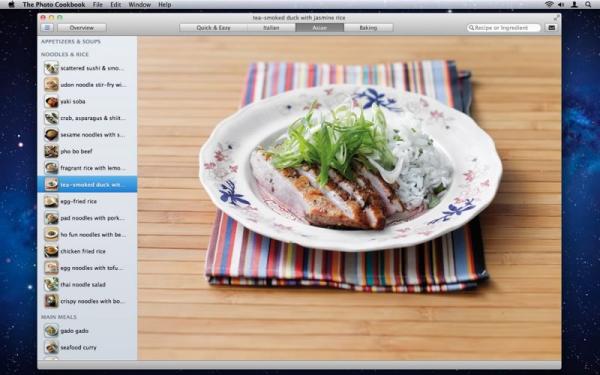Toggle the sidebar list view button

[47, 28]
